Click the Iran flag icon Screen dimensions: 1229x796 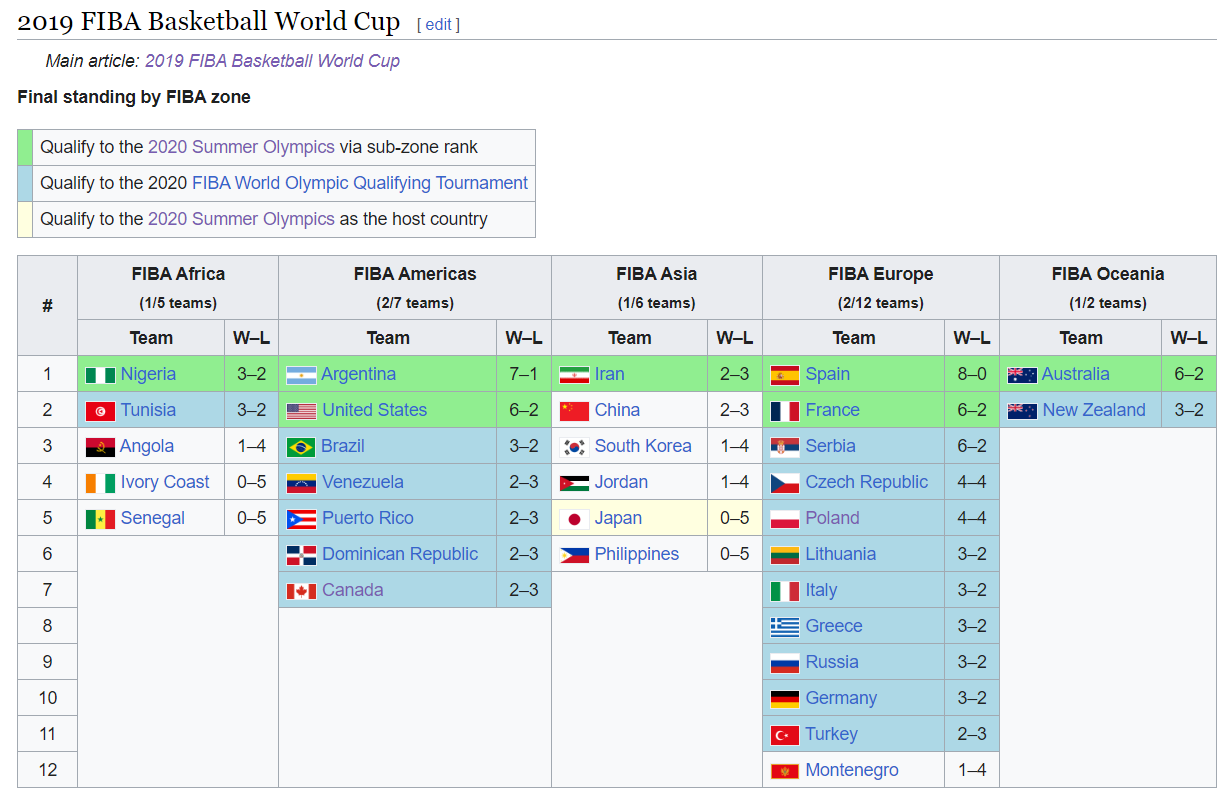574,375
